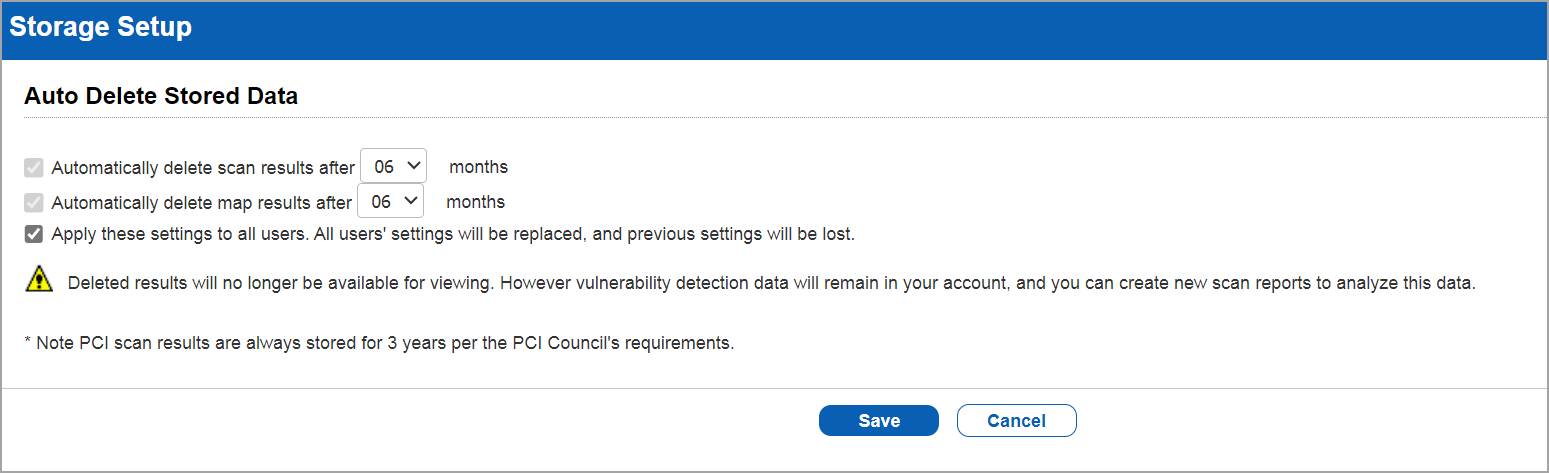
Task: Click the apply settings to all users label text
Action: click(x=453, y=235)
